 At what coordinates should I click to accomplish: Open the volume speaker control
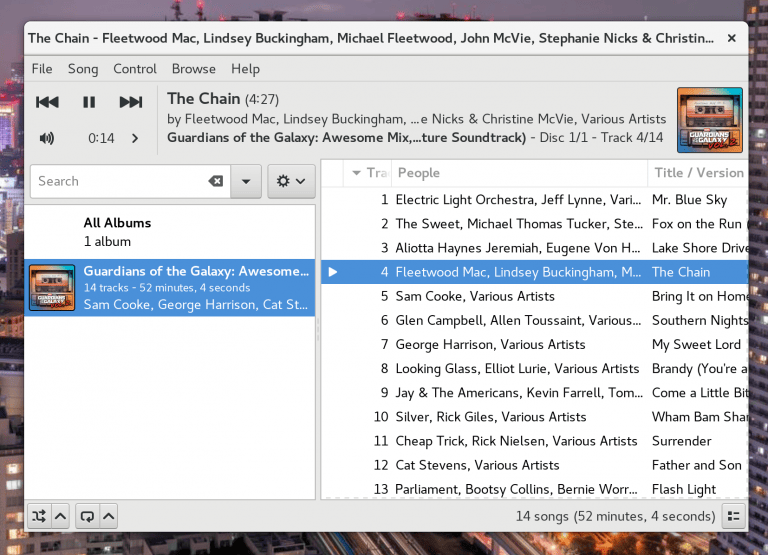point(47,138)
